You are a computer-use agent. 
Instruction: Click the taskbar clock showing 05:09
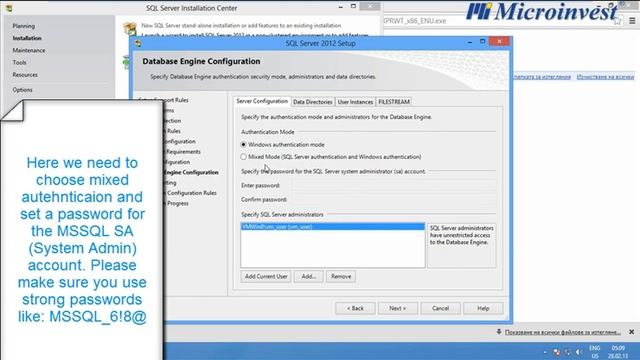point(618,352)
